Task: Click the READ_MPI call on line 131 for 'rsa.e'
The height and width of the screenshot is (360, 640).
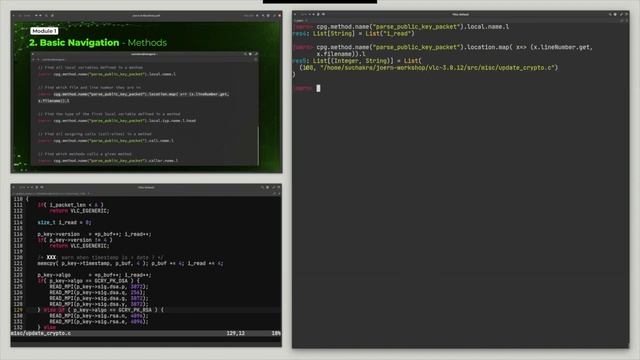Action: 99,322
